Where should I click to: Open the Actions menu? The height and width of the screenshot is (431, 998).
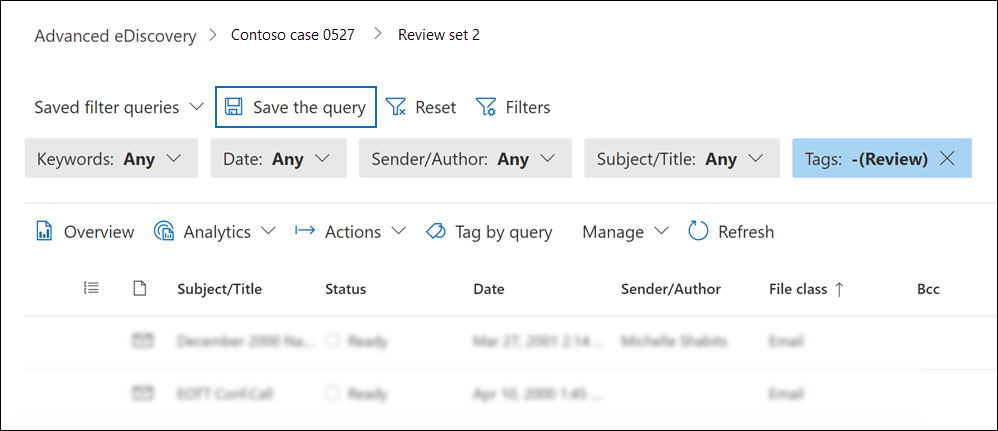click(x=350, y=232)
